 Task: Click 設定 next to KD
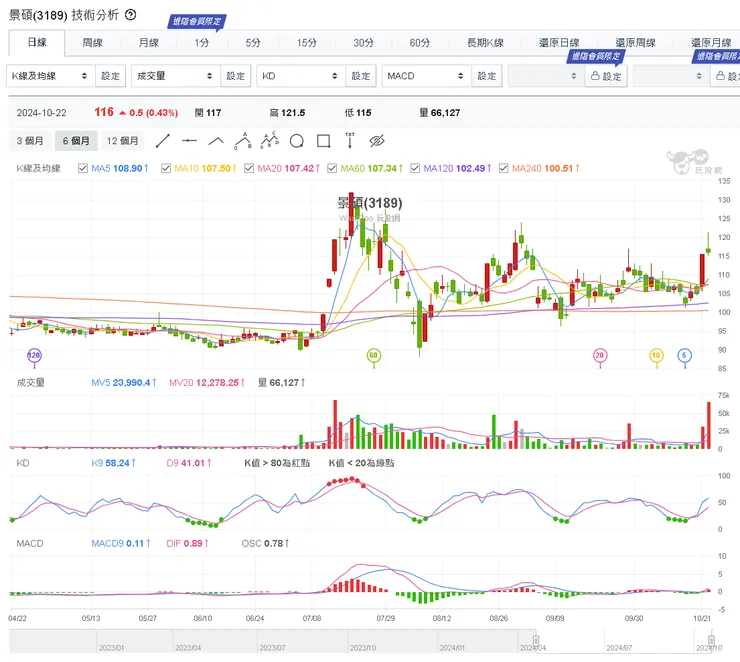pos(361,76)
